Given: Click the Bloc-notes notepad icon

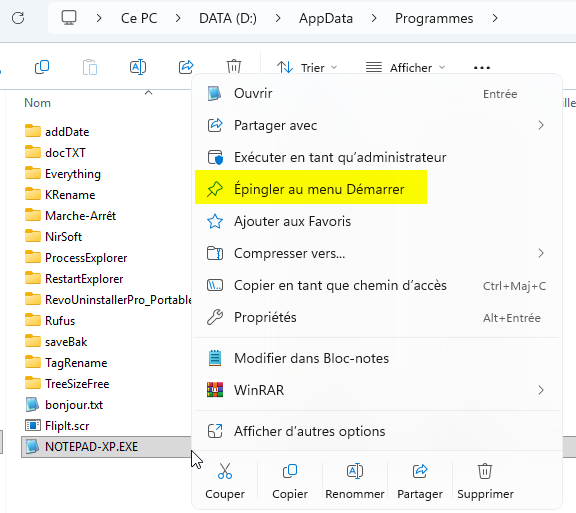Looking at the screenshot, I should pos(215,358).
